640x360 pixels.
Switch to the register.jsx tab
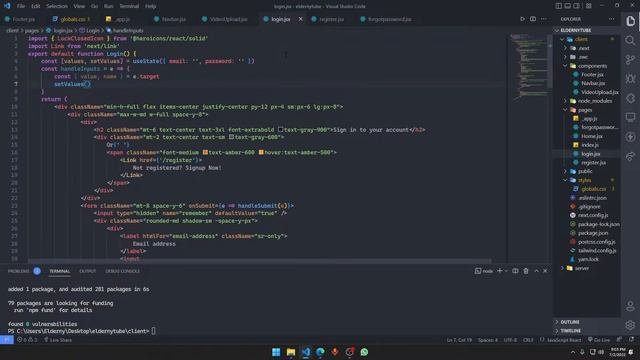[x=331, y=19]
